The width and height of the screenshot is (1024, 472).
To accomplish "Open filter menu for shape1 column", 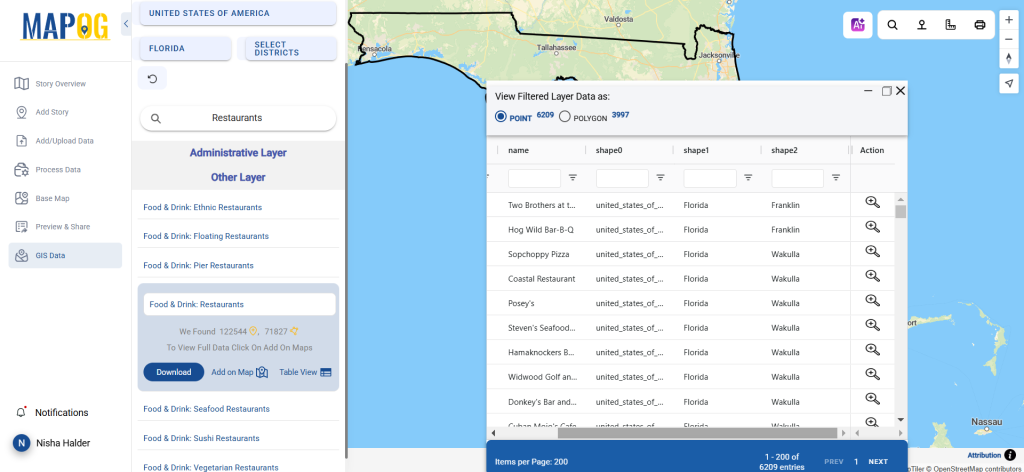I will 748,178.
